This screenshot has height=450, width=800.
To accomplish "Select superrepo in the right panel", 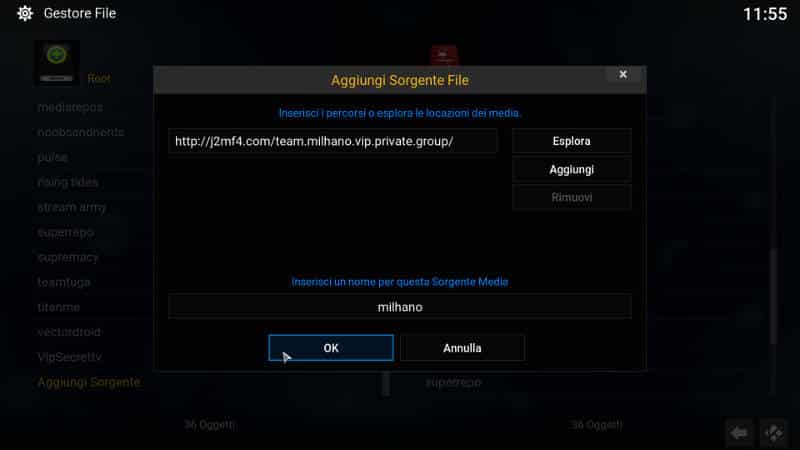I will [454, 382].
